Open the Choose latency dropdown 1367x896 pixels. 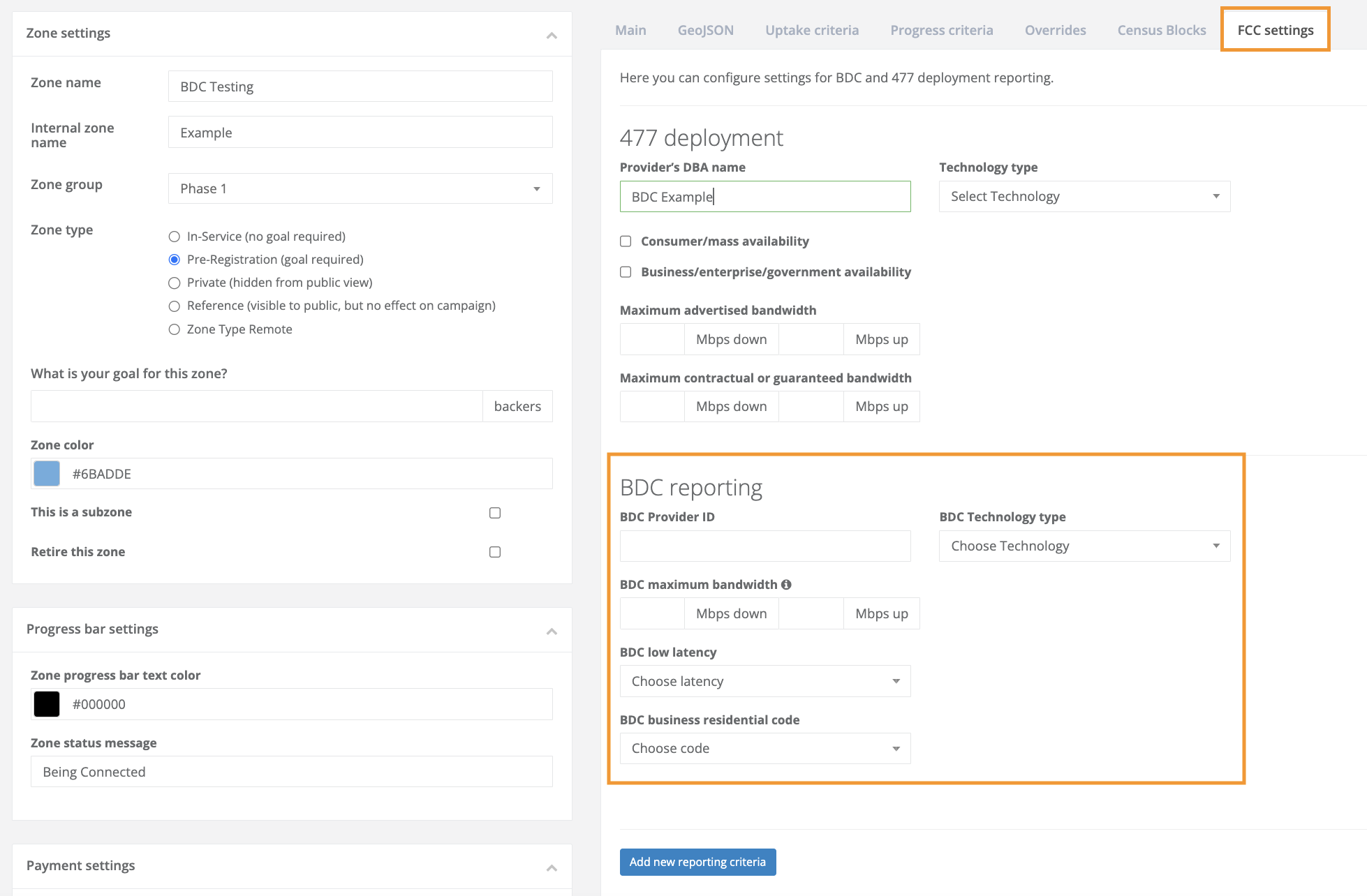pyautogui.click(x=765, y=681)
